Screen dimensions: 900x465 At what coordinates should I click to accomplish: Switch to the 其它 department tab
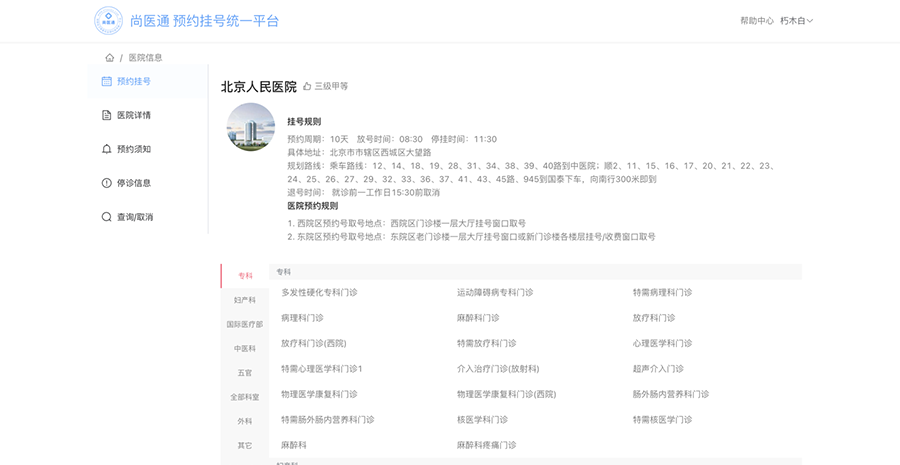tap(245, 445)
